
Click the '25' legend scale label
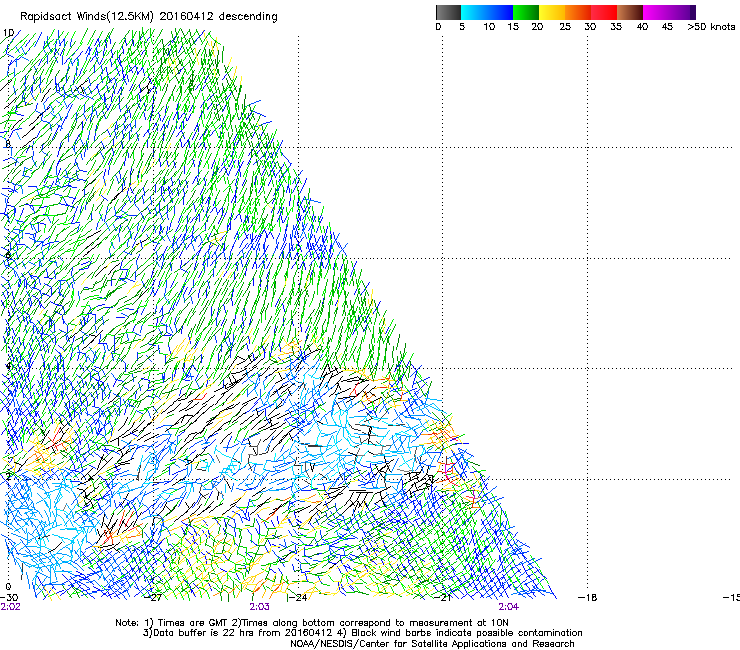pos(565,27)
